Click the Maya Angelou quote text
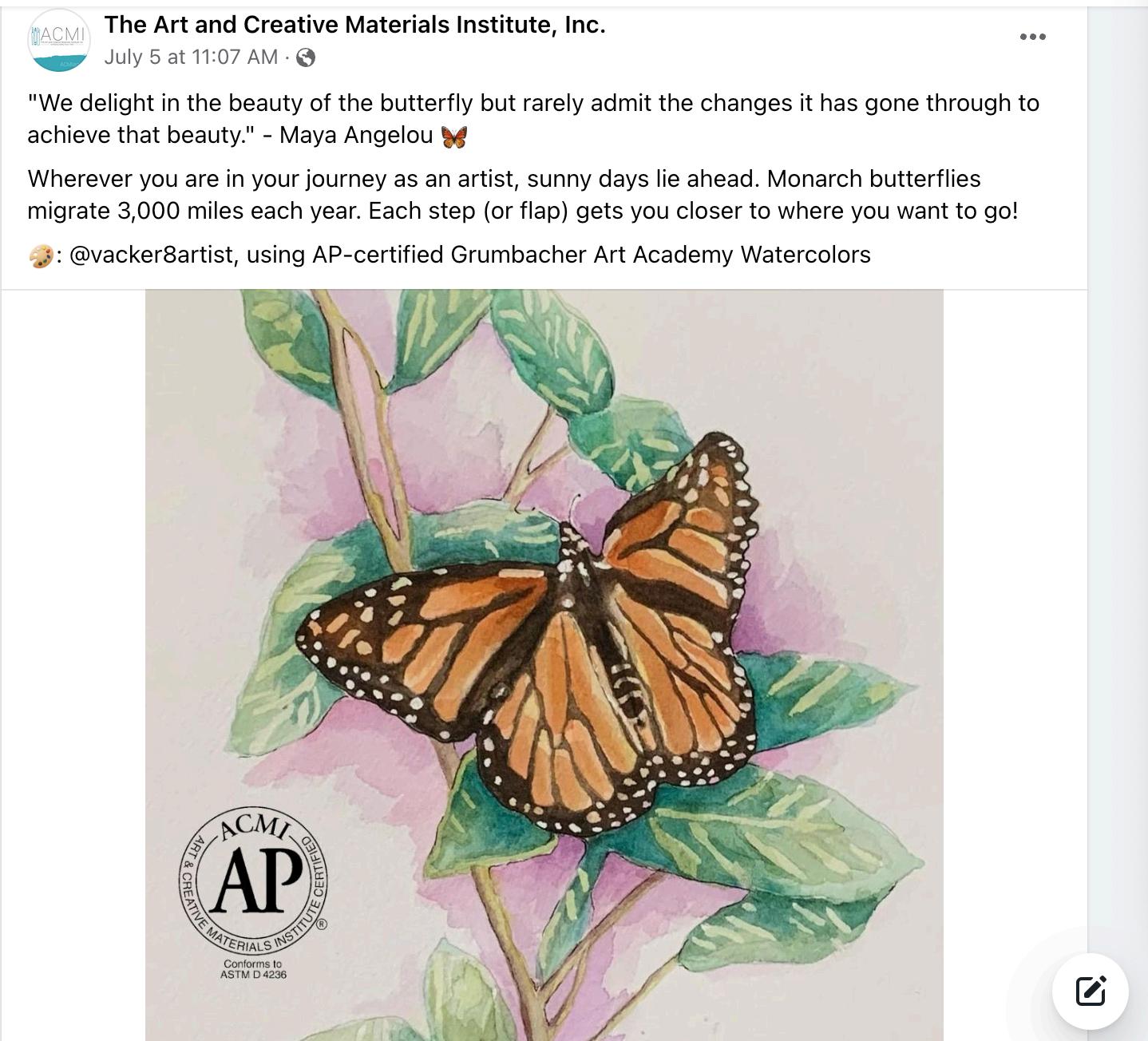Screen dimensions: 1148x1041 [x=533, y=119]
